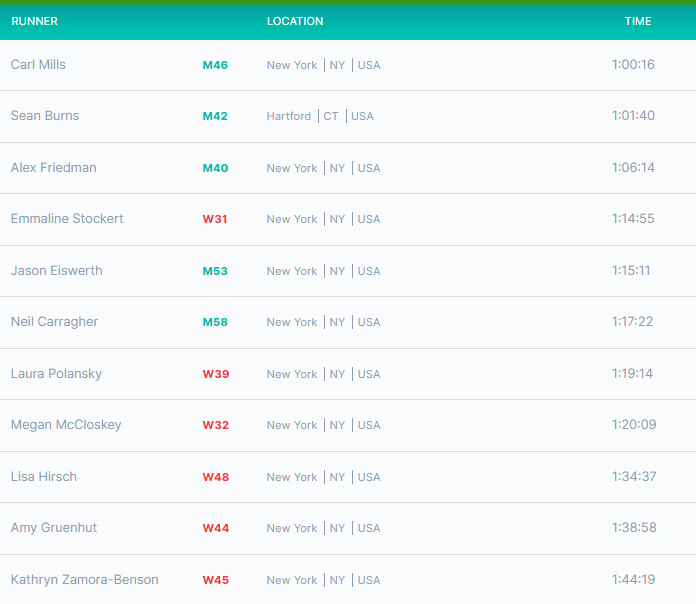The width and height of the screenshot is (696, 604).
Task: Click the finish time 1:44:19
Action: 633,580
